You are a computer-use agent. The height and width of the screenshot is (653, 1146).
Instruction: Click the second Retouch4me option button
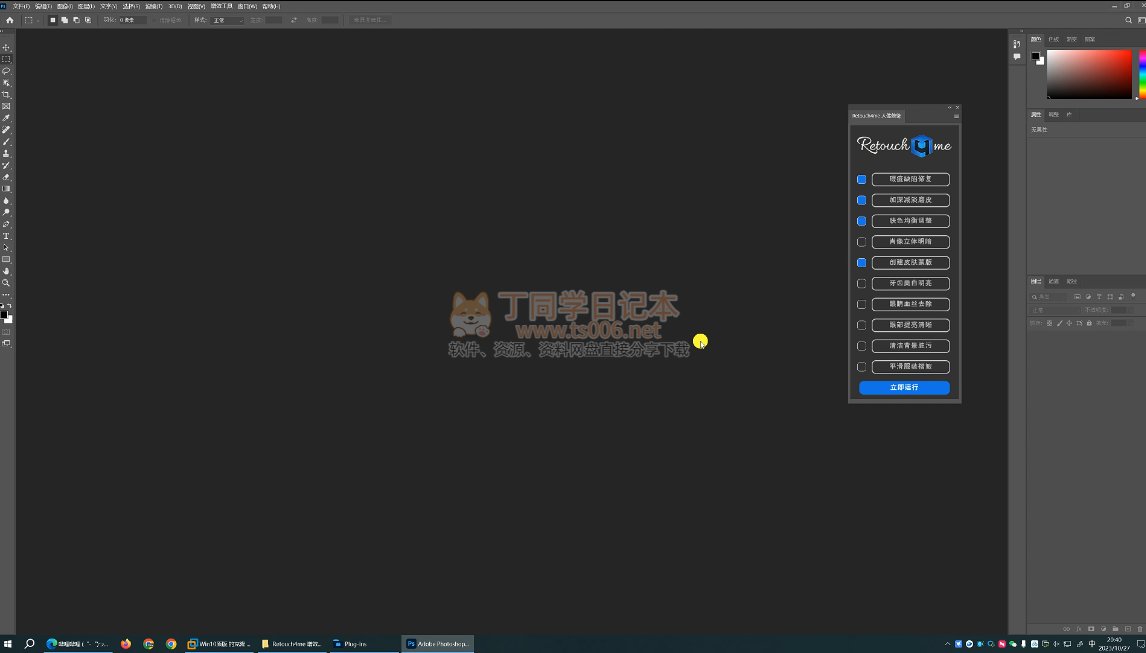[910, 200]
